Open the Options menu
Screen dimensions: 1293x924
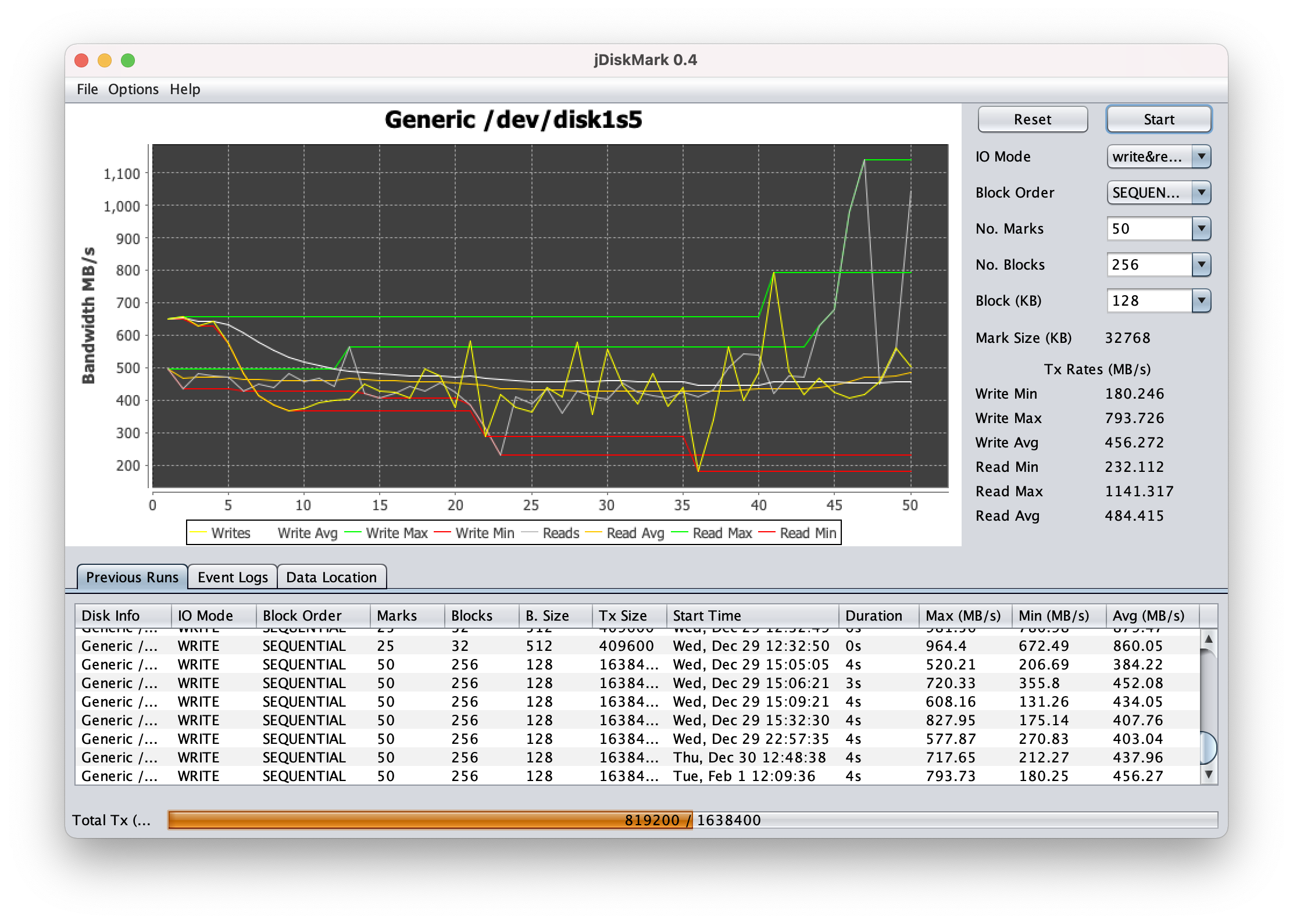(133, 89)
